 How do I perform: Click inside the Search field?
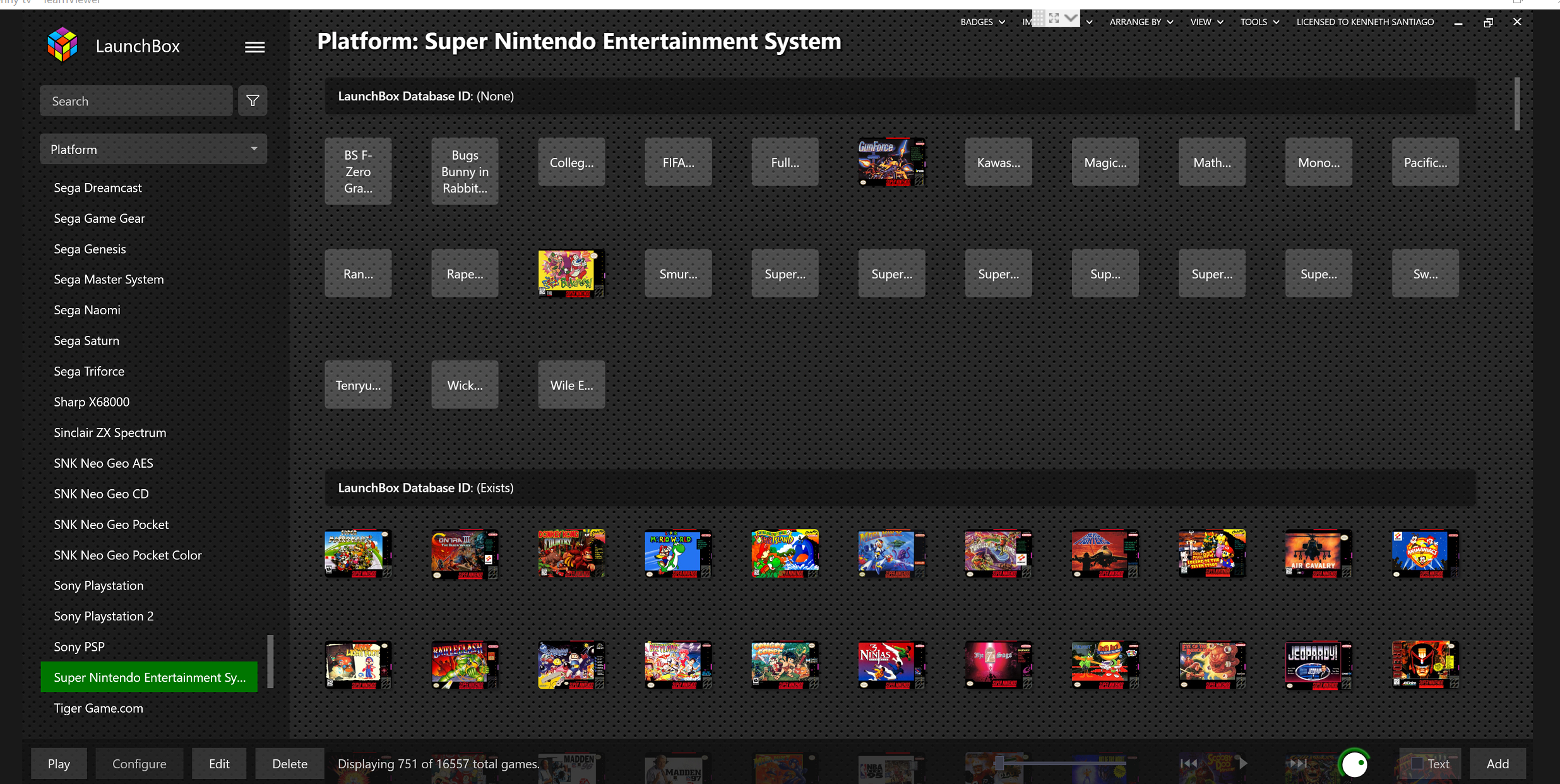136,101
